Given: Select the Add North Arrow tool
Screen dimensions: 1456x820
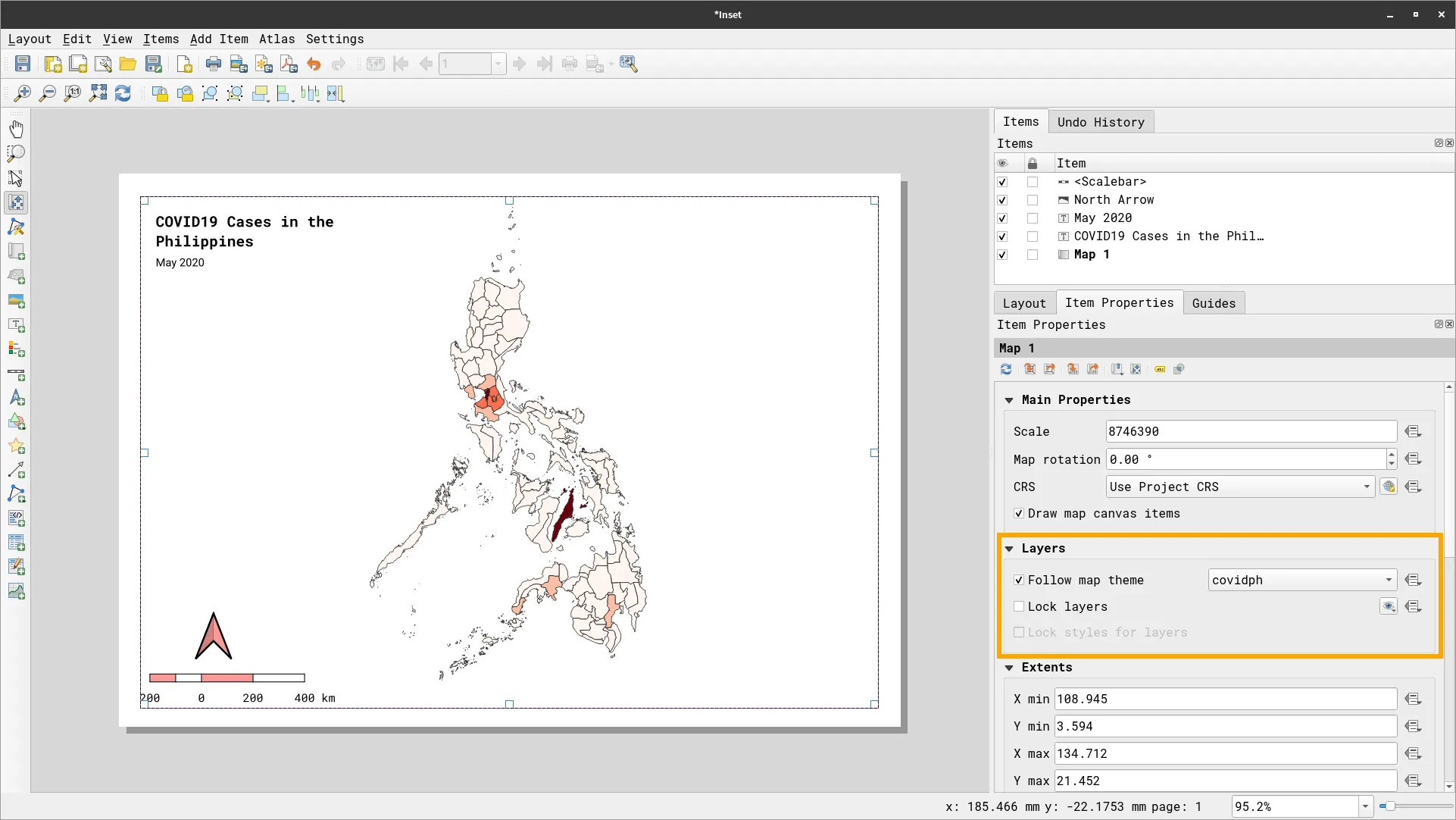Looking at the screenshot, I should pos(16,399).
